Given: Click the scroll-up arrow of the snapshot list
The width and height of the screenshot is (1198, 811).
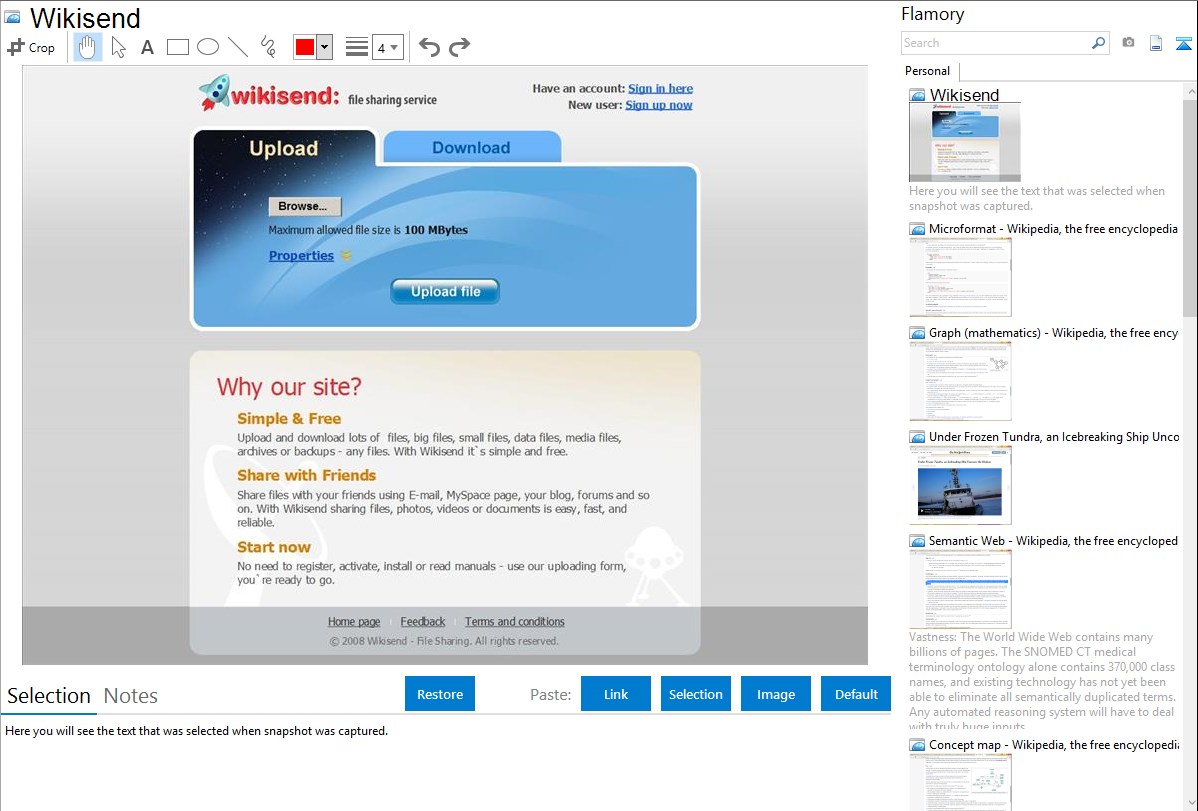Looking at the screenshot, I should 1190,91.
